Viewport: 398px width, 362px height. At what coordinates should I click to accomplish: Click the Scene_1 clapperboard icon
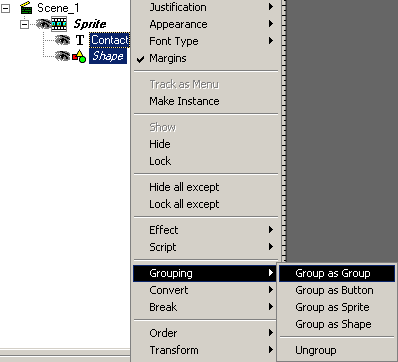pos(26,8)
